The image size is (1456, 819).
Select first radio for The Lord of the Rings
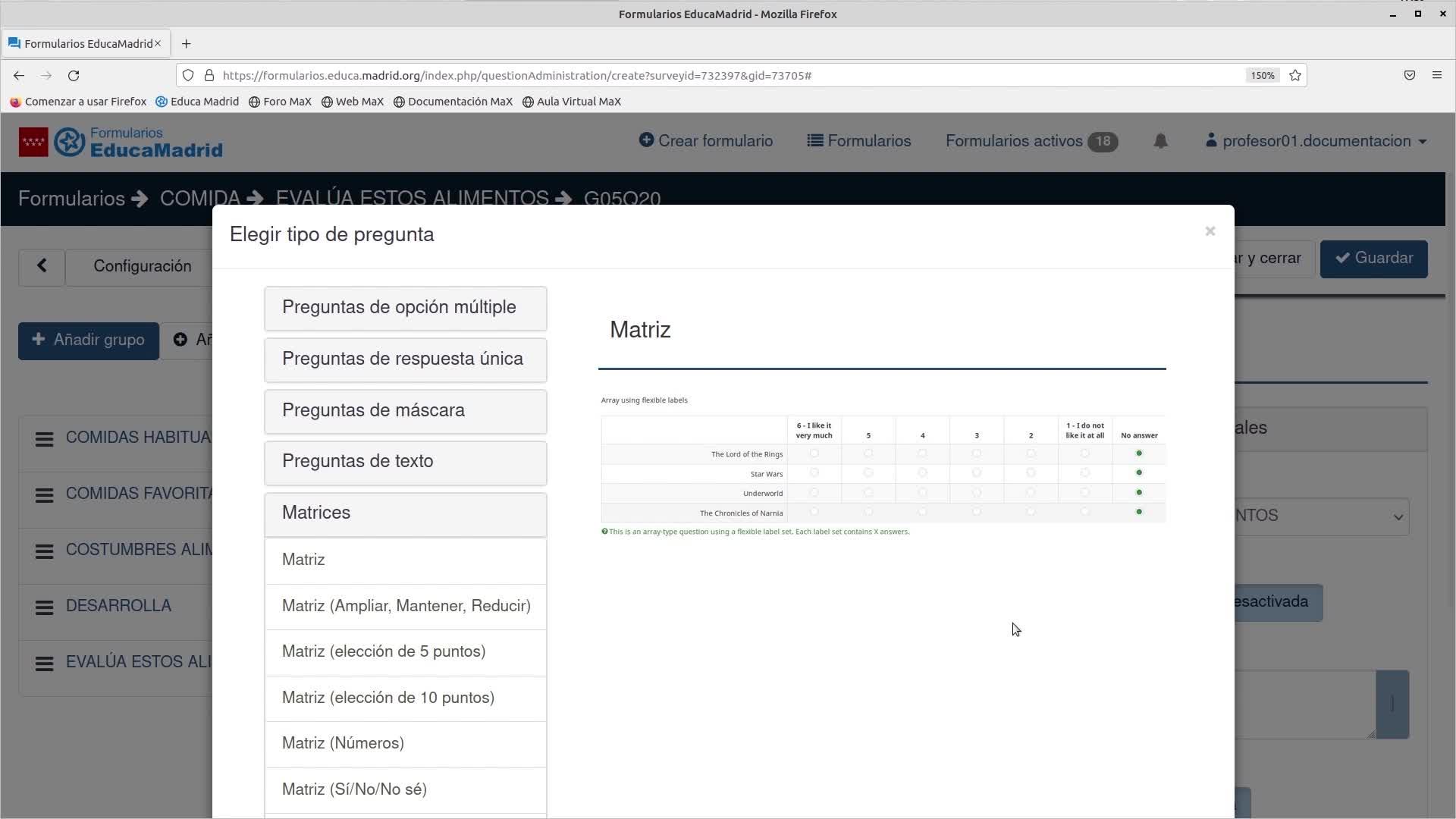pos(814,453)
